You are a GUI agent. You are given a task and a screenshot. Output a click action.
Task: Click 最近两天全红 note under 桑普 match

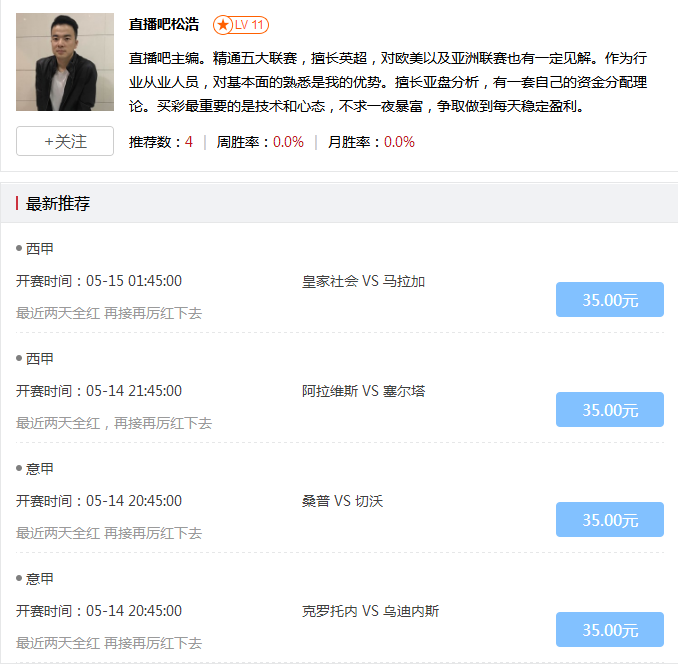[x=109, y=533]
